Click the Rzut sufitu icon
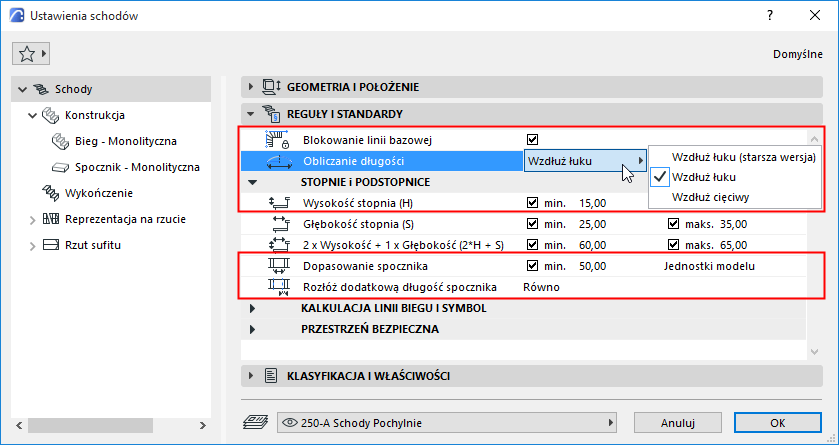This screenshot has height=445, width=839. pyautogui.click(x=51, y=245)
